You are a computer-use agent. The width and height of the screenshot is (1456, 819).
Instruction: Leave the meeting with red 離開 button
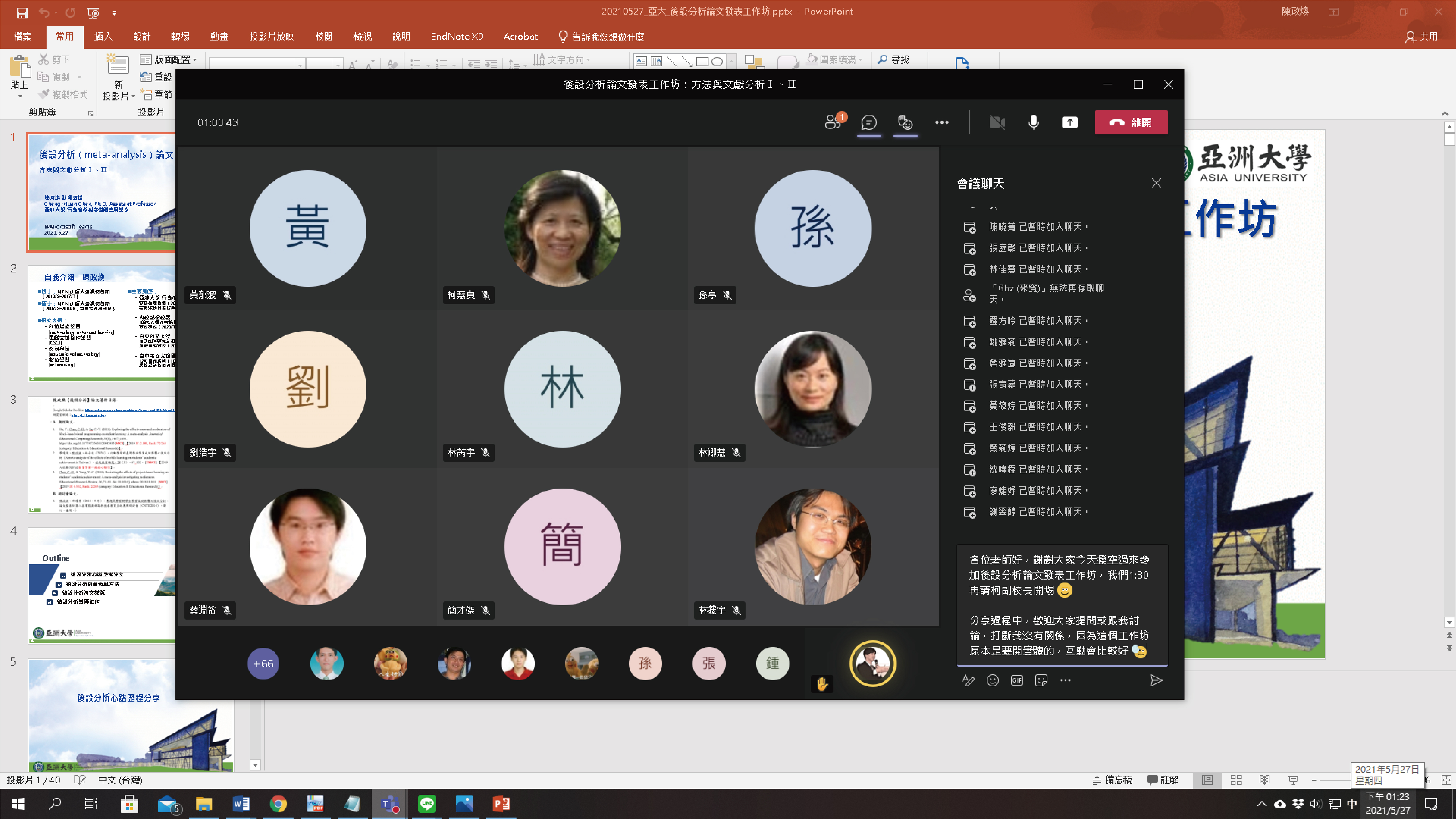[1131, 122]
